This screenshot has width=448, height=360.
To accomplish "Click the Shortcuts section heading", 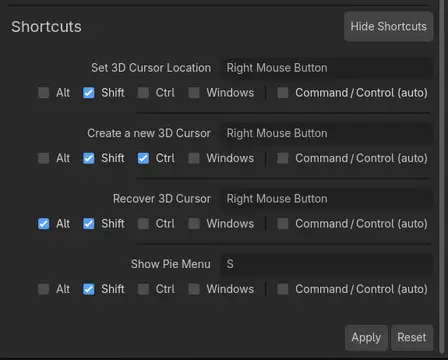I will click(46, 27).
